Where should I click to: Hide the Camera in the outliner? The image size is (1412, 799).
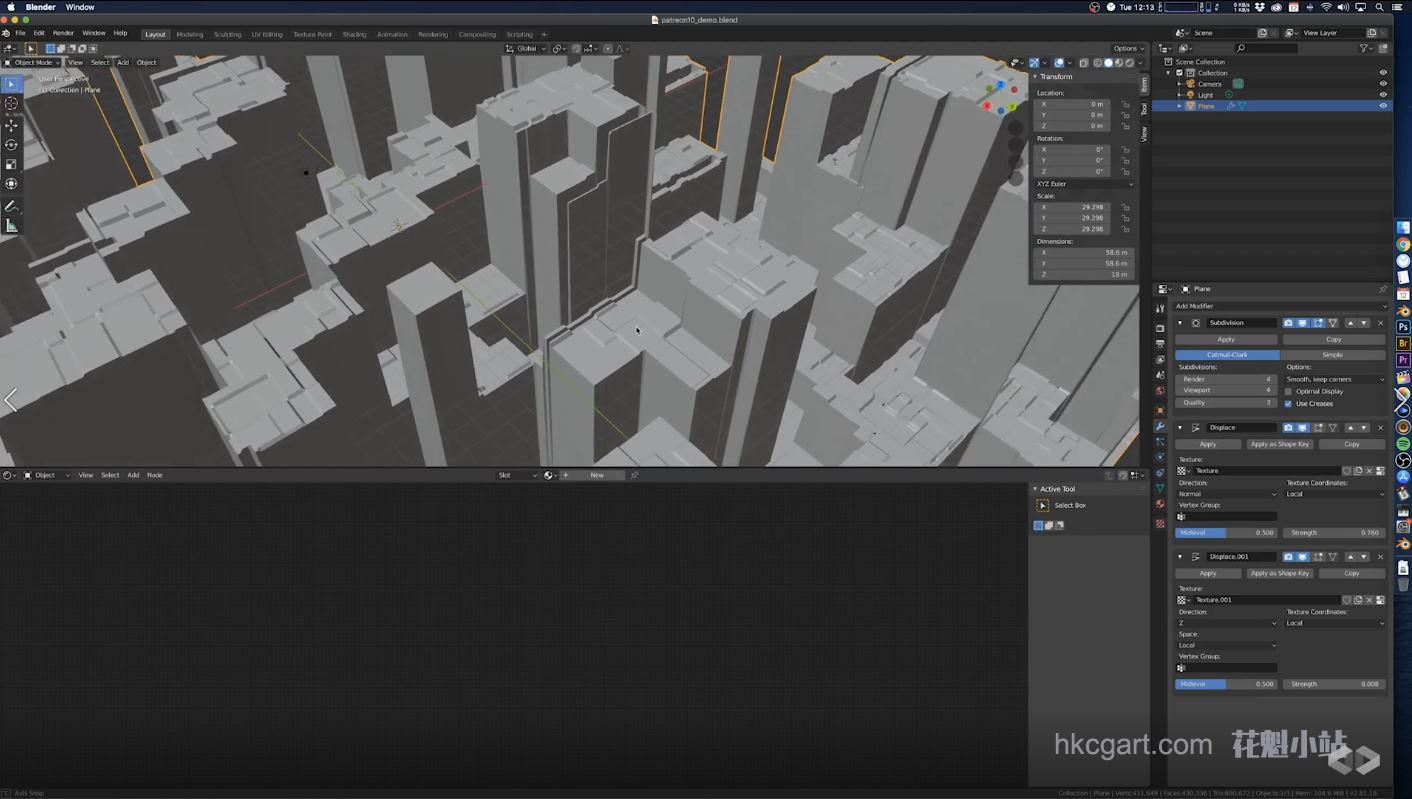point(1383,84)
